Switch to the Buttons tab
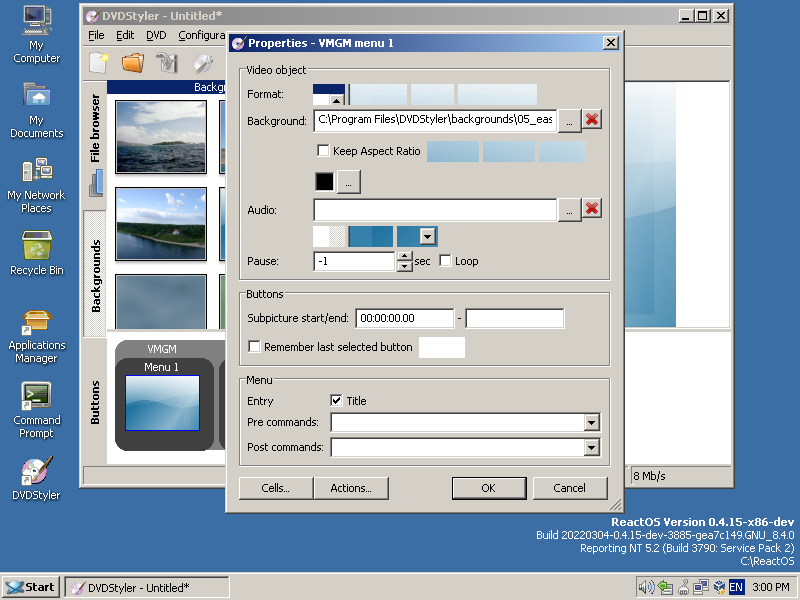800x600 pixels. click(95, 402)
